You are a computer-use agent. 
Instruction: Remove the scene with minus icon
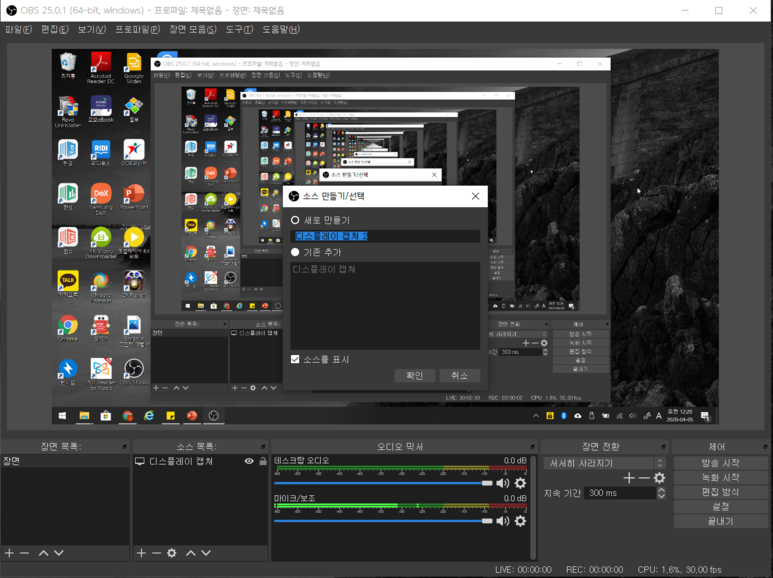(25, 553)
